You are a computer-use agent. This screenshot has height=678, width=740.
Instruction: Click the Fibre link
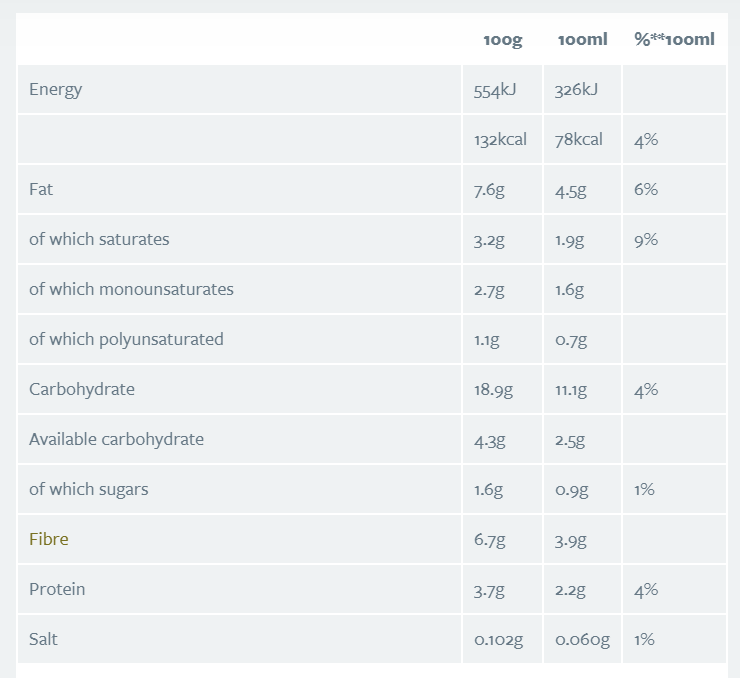(x=49, y=539)
